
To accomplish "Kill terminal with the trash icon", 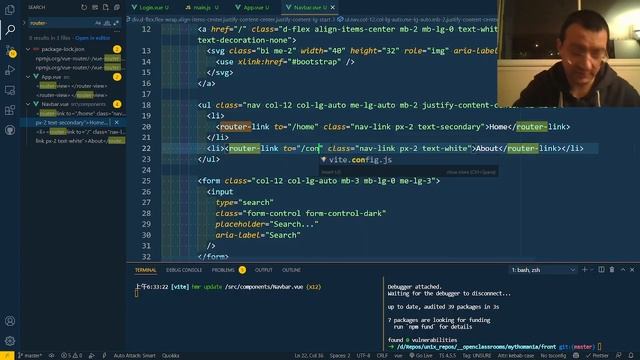I will [612, 270].
